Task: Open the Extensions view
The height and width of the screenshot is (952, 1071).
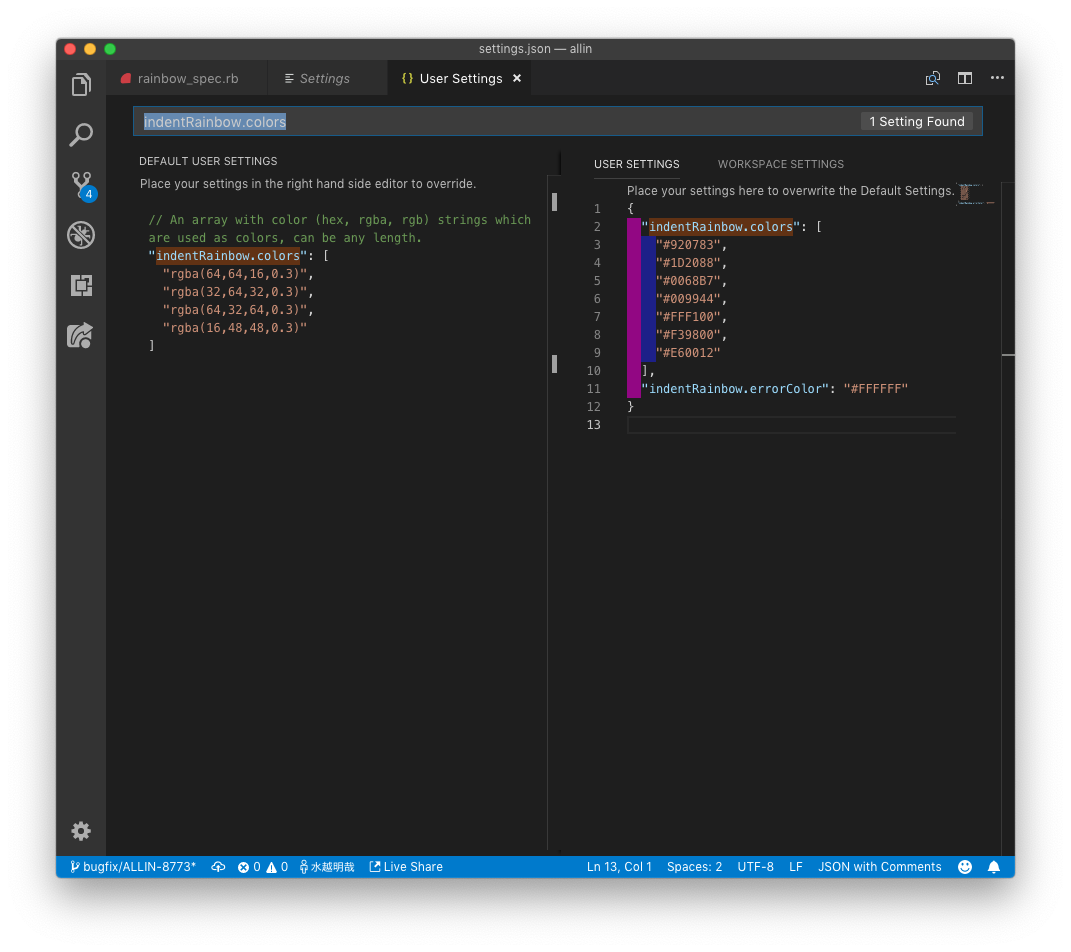Action: [x=81, y=286]
